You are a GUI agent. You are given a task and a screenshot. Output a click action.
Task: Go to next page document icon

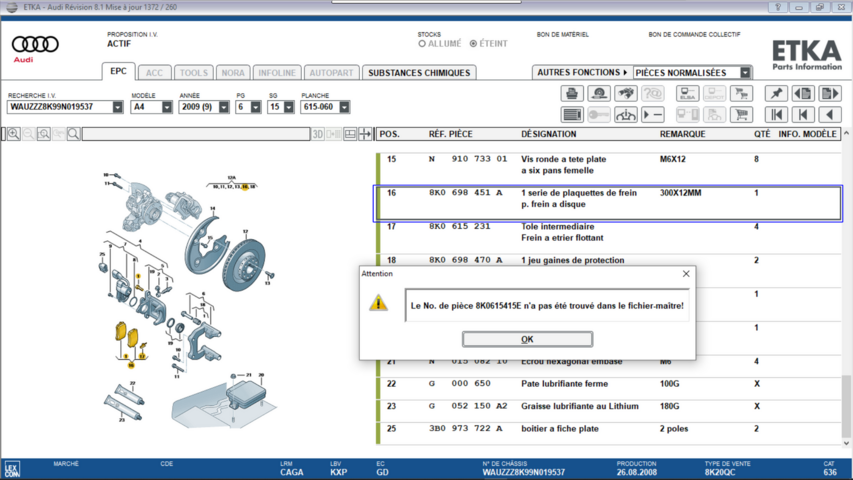pyautogui.click(x=830, y=94)
